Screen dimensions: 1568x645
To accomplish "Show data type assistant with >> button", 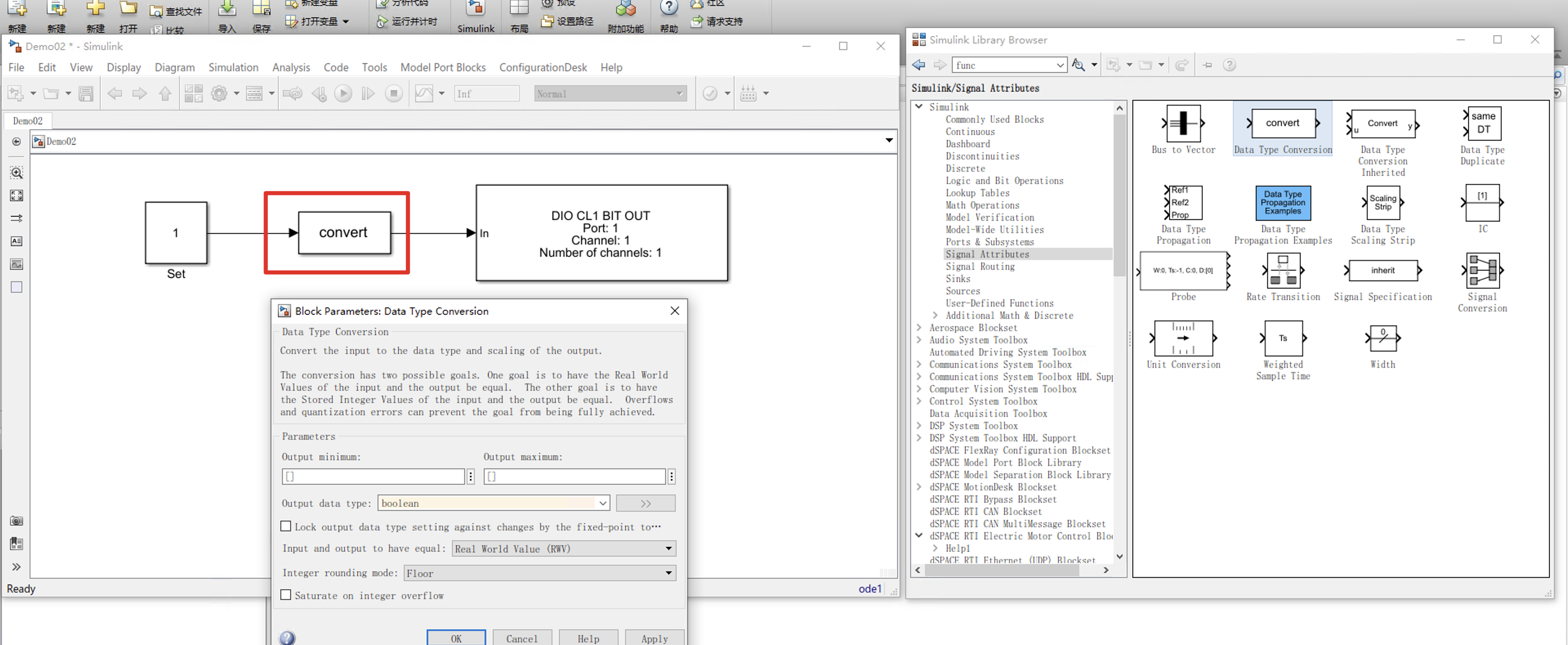I will (x=645, y=503).
